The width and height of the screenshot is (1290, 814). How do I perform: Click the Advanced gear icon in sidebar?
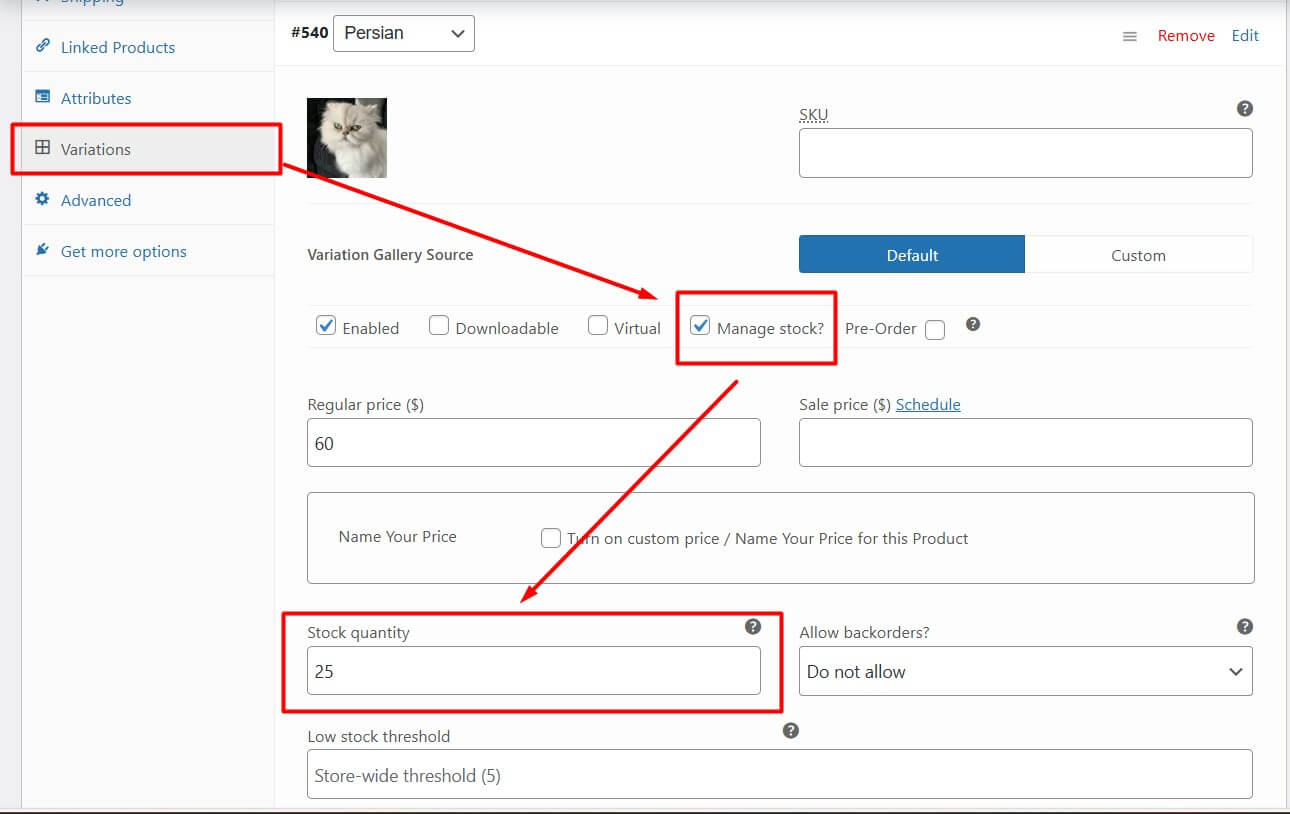42,199
